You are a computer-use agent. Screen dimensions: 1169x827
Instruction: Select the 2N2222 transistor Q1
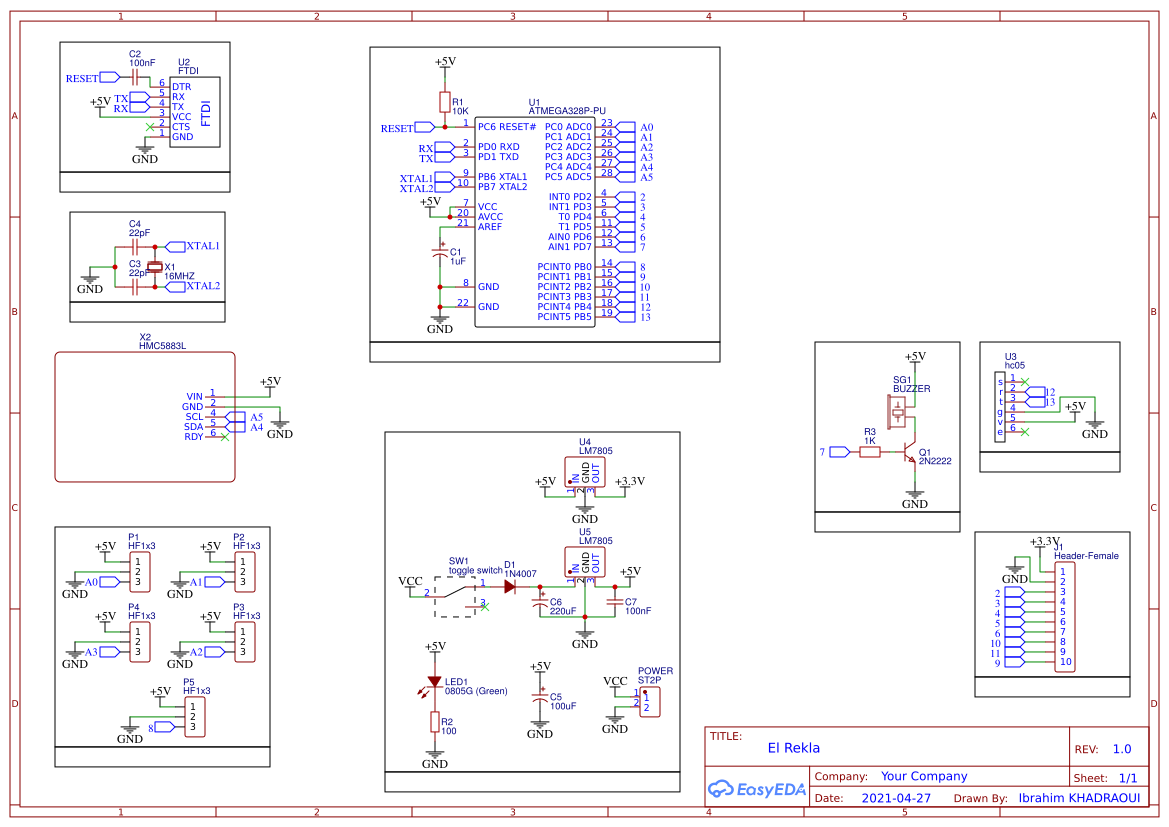pos(910,452)
